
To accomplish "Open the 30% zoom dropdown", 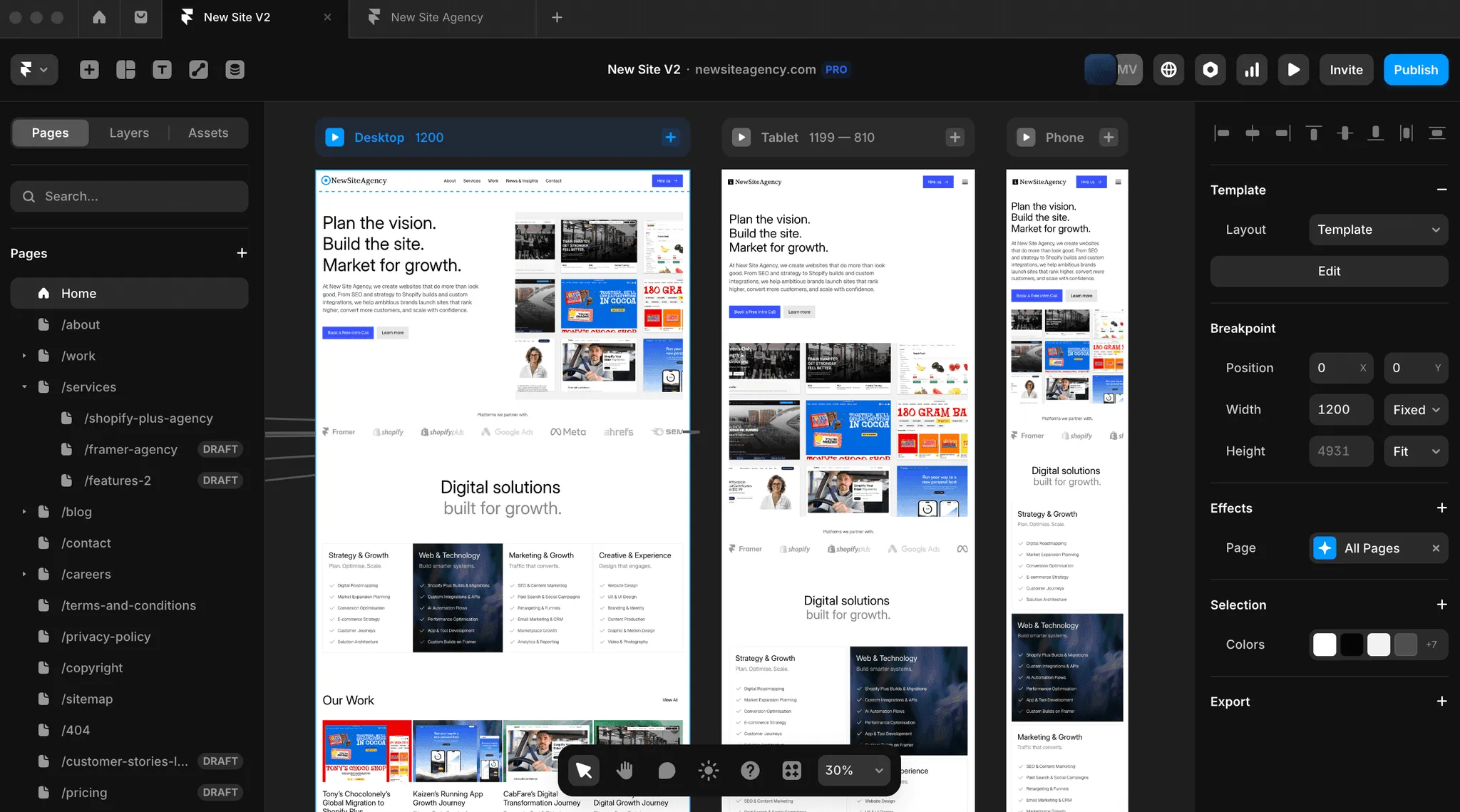I will [x=854, y=770].
